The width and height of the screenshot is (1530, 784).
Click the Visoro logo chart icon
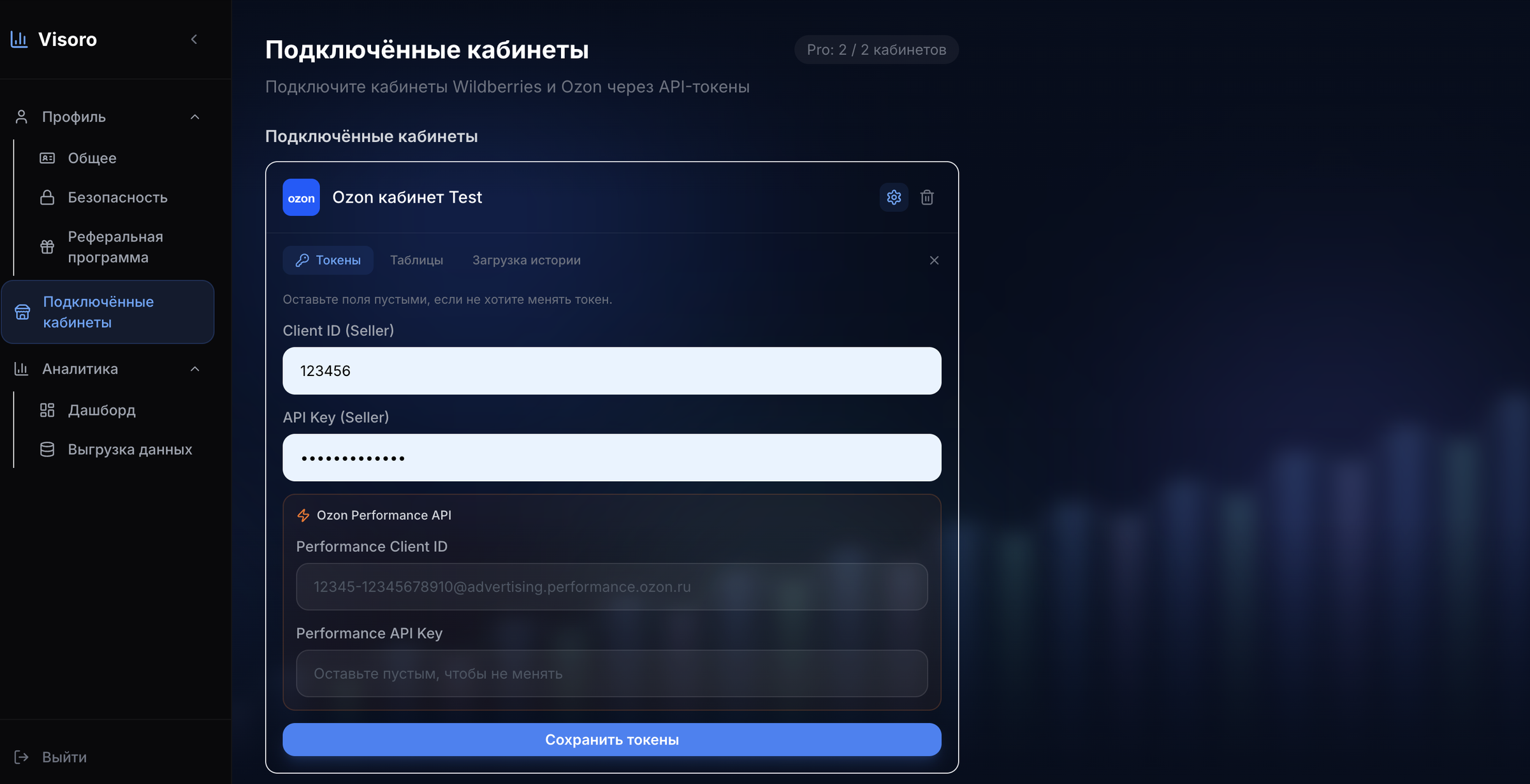19,40
